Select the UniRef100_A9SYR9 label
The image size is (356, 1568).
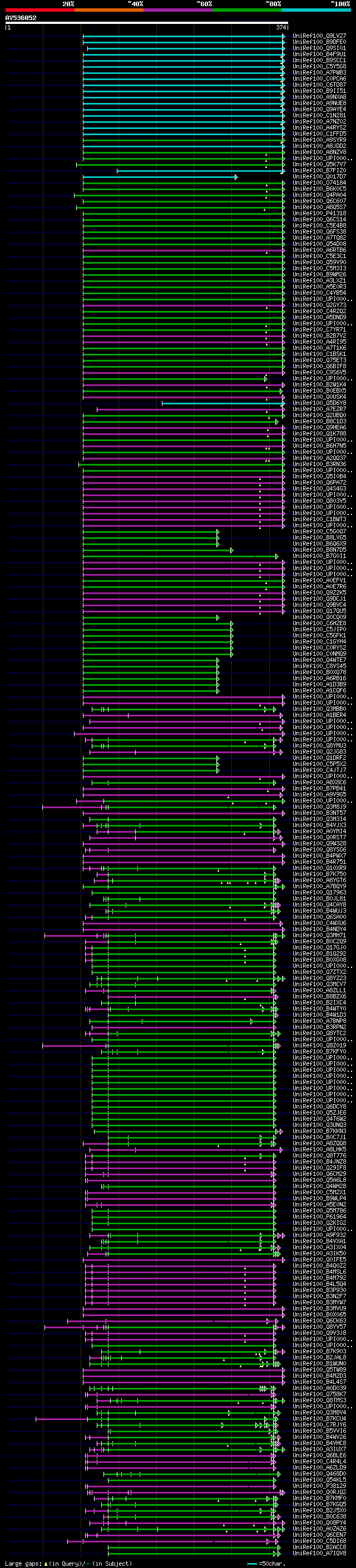point(319,140)
